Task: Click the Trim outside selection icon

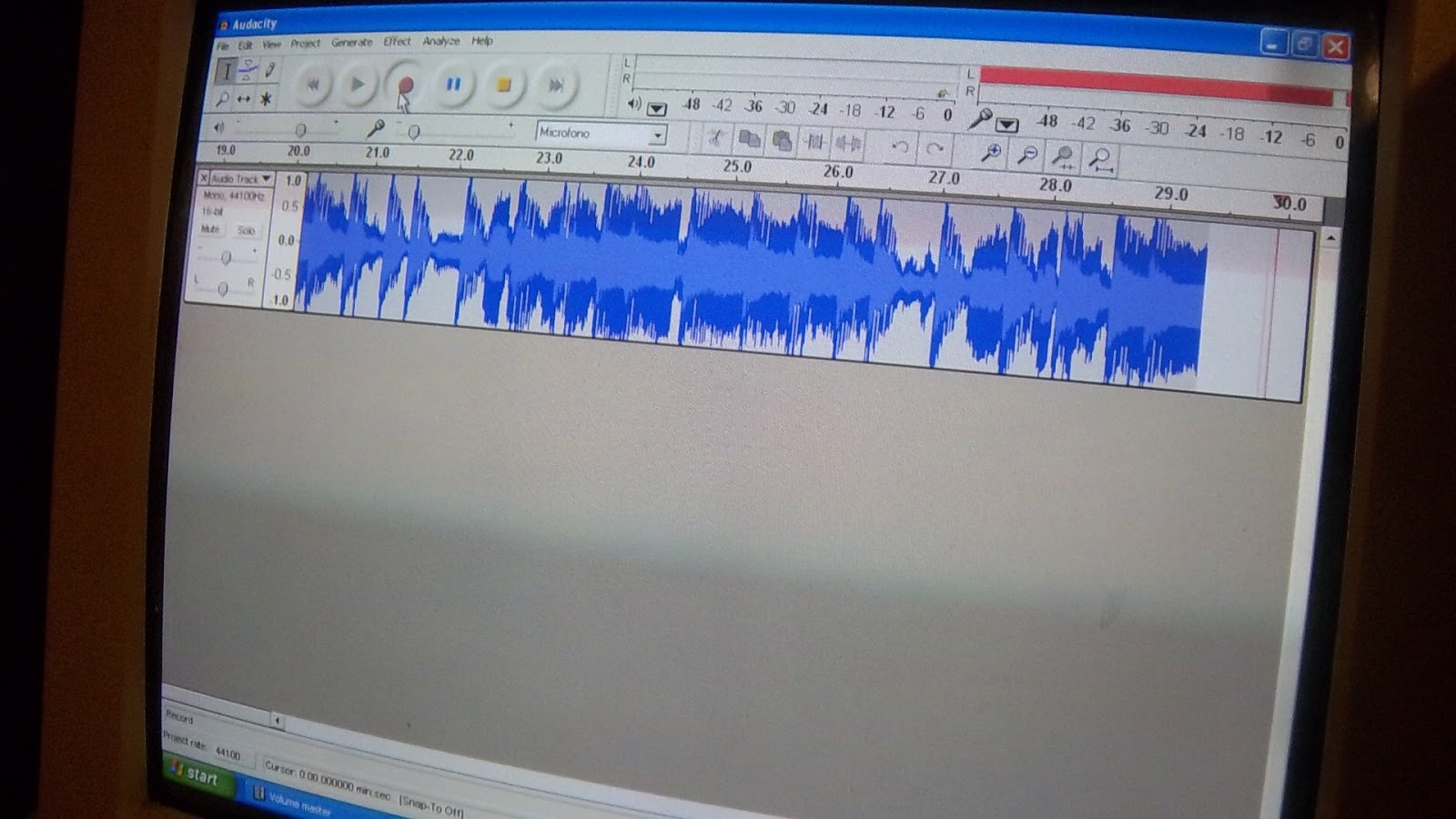Action: 814,141
